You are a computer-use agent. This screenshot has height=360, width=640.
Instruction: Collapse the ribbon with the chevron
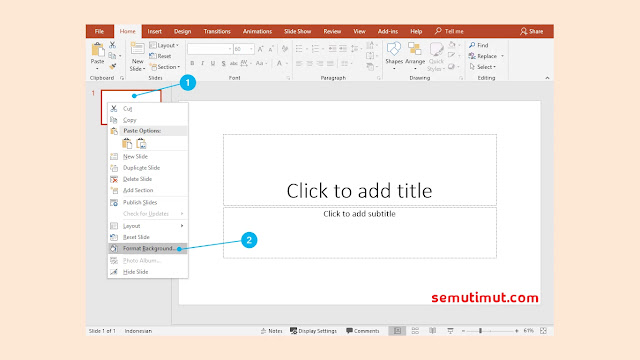pyautogui.click(x=547, y=78)
